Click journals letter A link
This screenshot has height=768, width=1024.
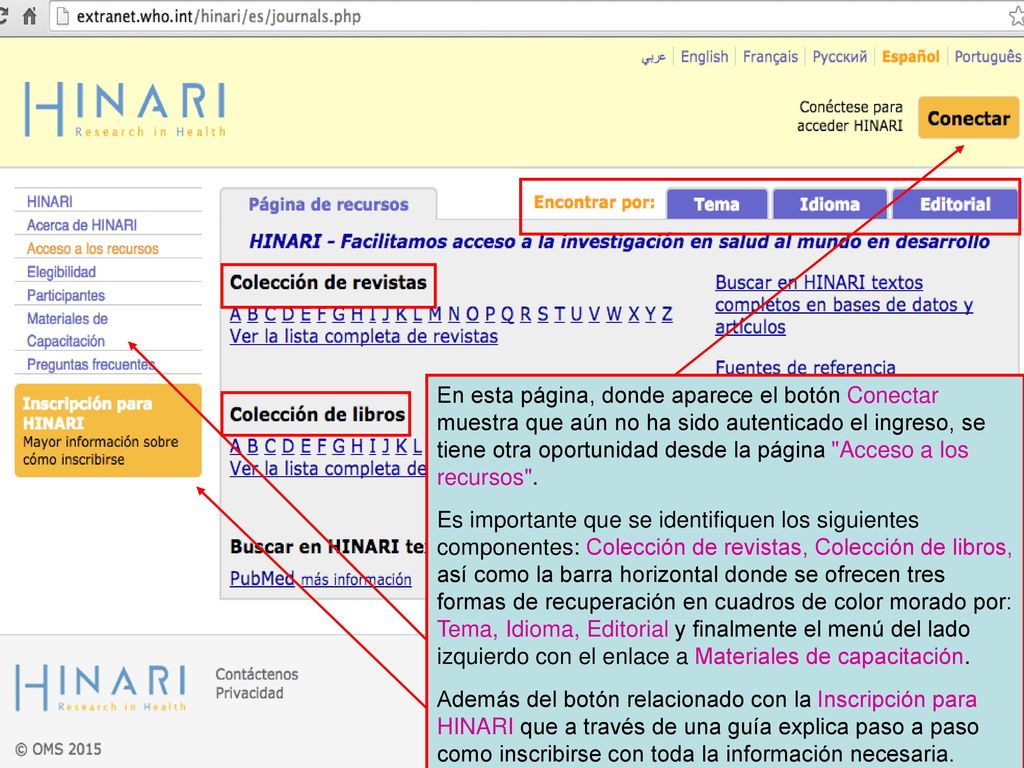click(x=236, y=314)
